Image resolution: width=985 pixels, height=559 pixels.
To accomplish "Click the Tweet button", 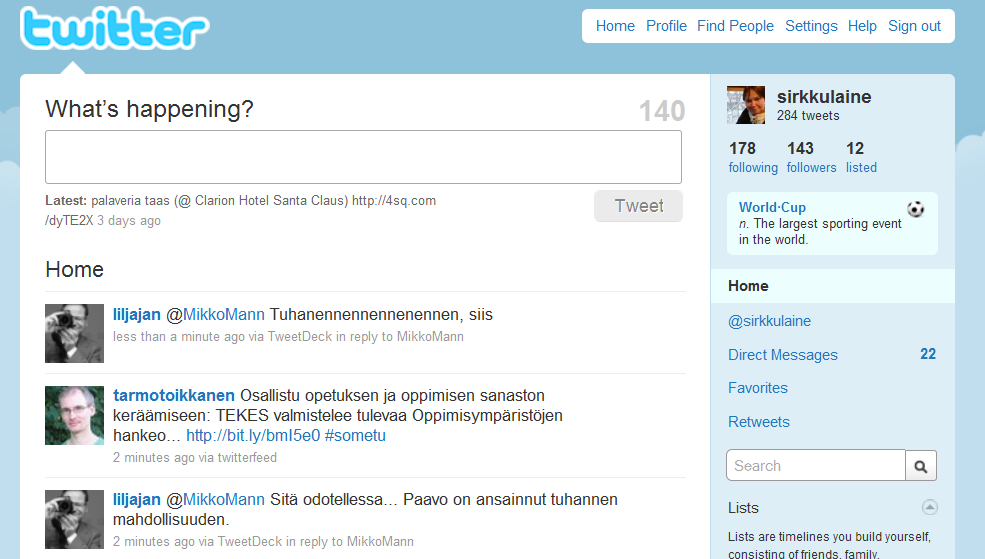I will (x=638, y=206).
